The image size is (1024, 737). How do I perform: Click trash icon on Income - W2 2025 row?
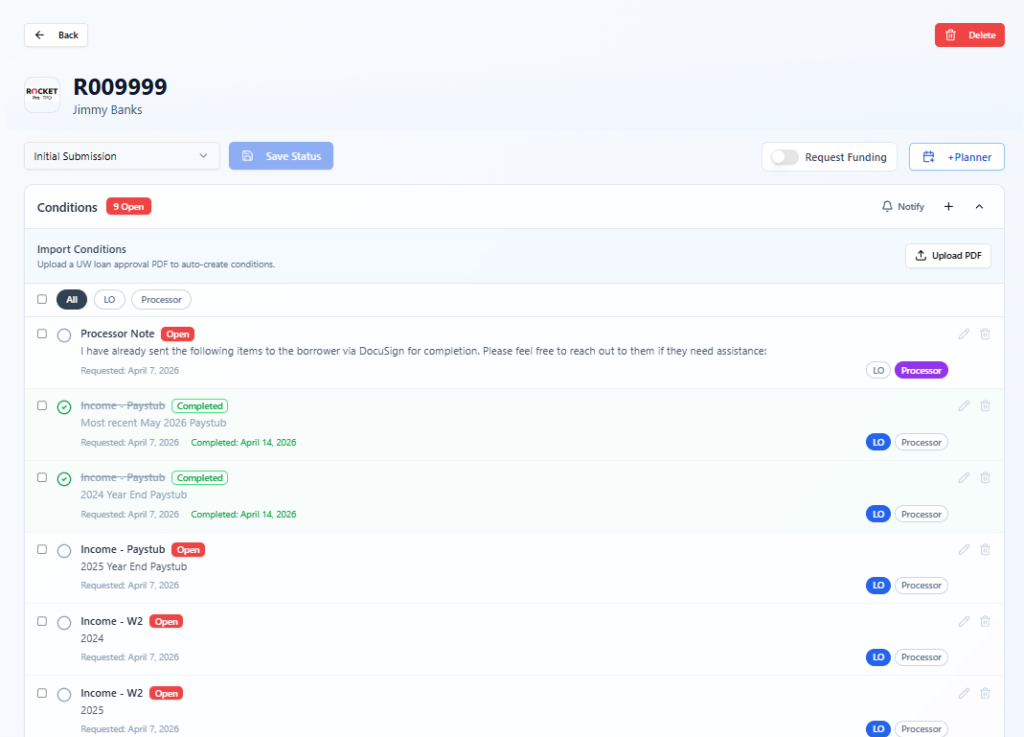985,693
